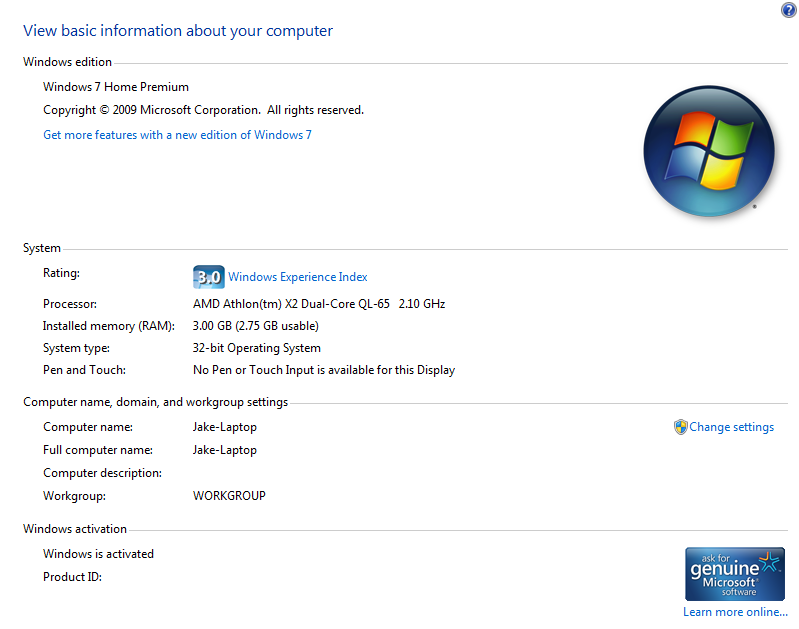Viewport: 799px width, 629px height.
Task: Click the Microsoft Corporation copyright line
Action: [x=203, y=110]
